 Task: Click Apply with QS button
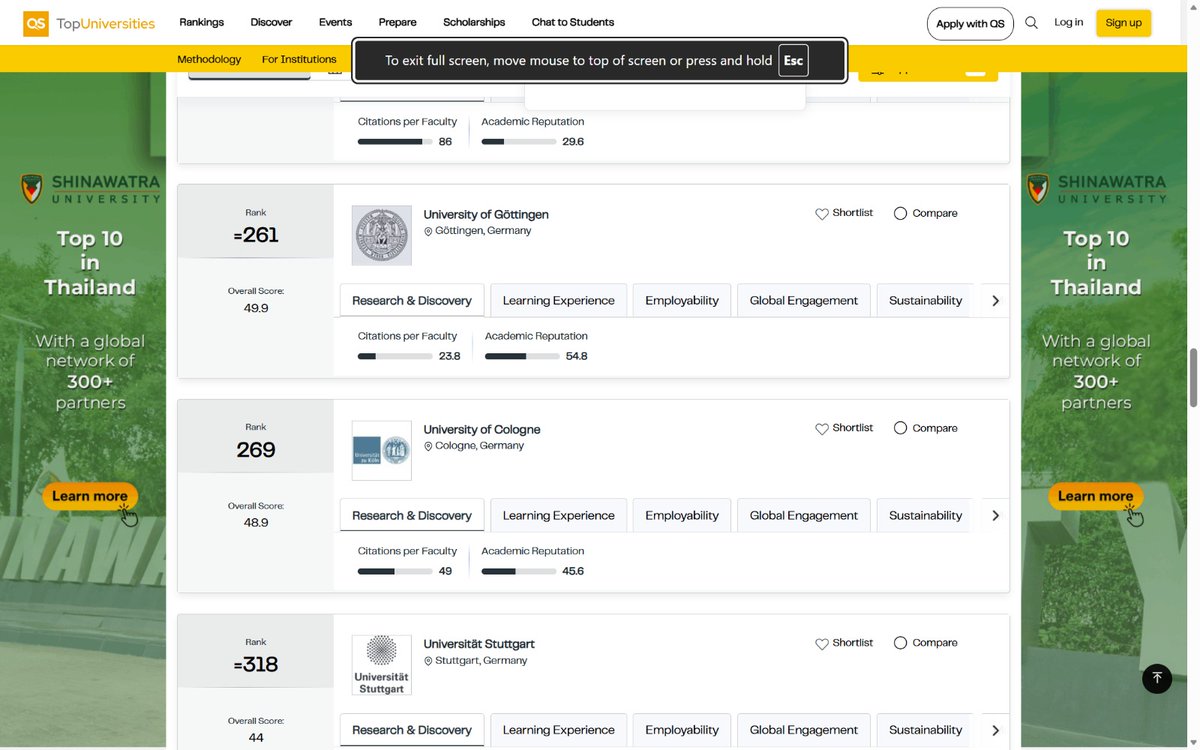970,23
